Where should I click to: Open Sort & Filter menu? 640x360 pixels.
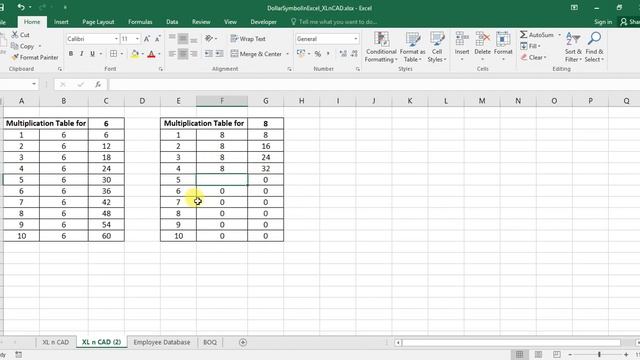573,47
